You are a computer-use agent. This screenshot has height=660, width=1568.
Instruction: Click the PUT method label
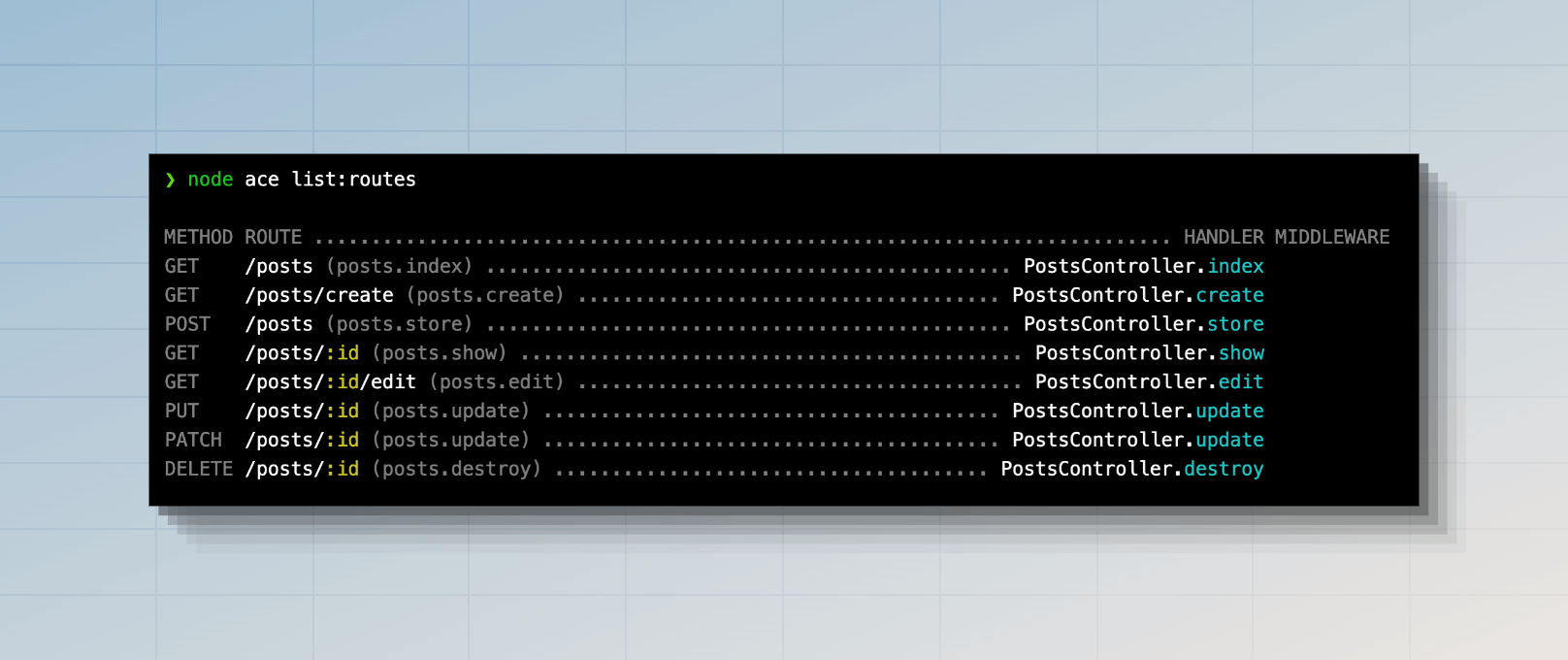click(x=181, y=411)
